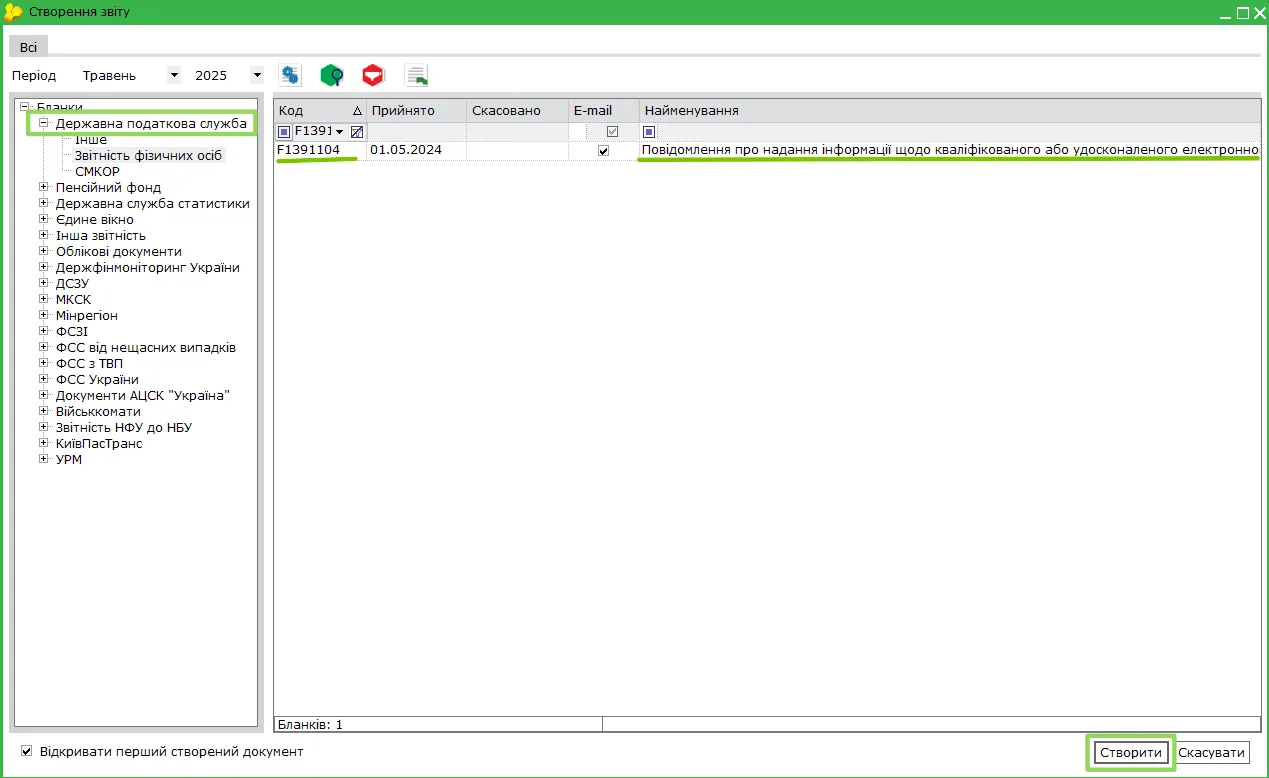Click the green hexagon search icon
The width and height of the screenshot is (1269, 778).
332,75
